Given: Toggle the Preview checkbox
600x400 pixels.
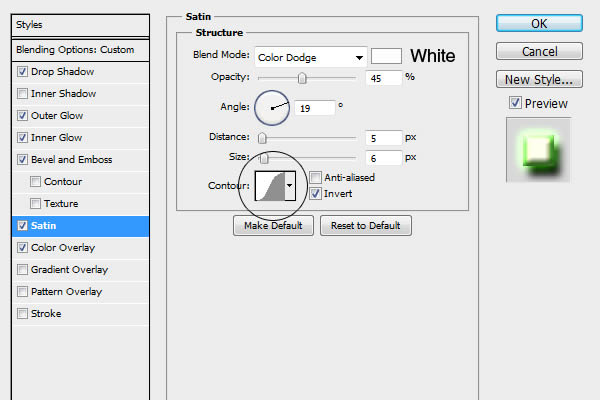Looking at the screenshot, I should coord(515,103).
